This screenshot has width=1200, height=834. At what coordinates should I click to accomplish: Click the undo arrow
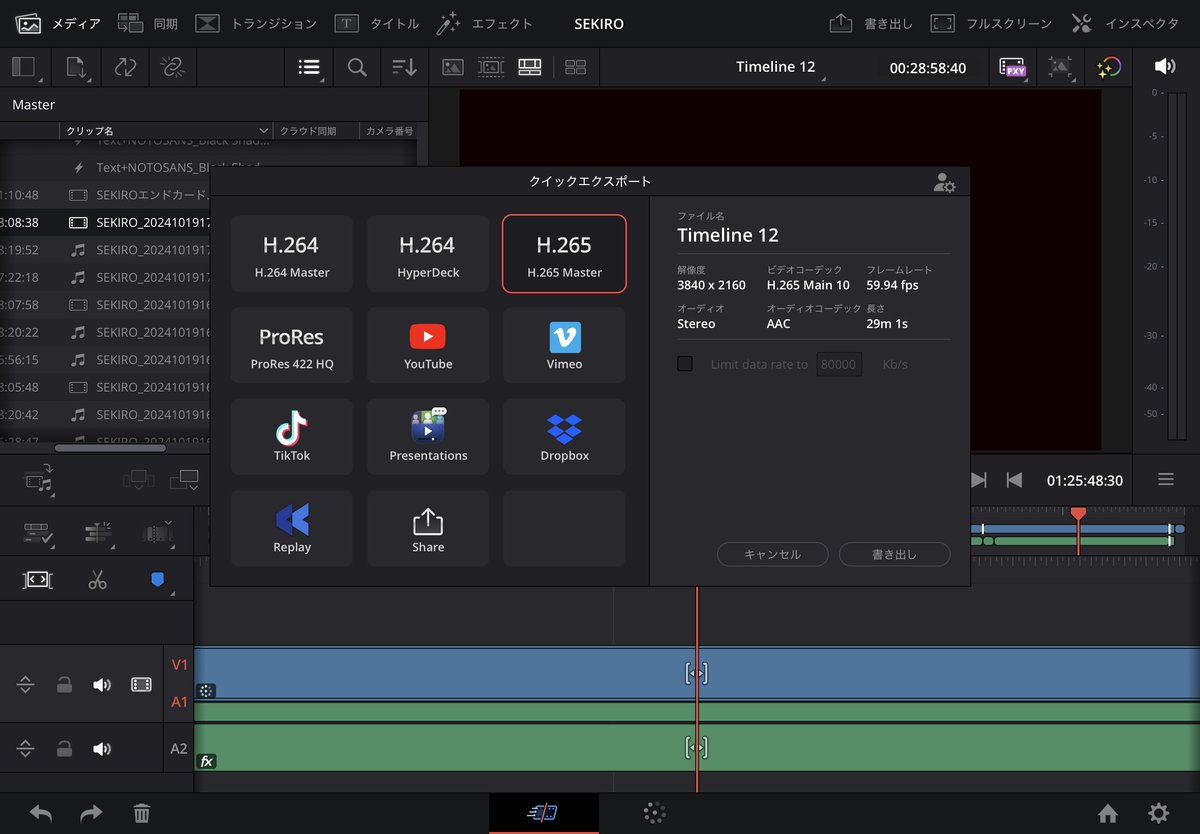coord(41,813)
